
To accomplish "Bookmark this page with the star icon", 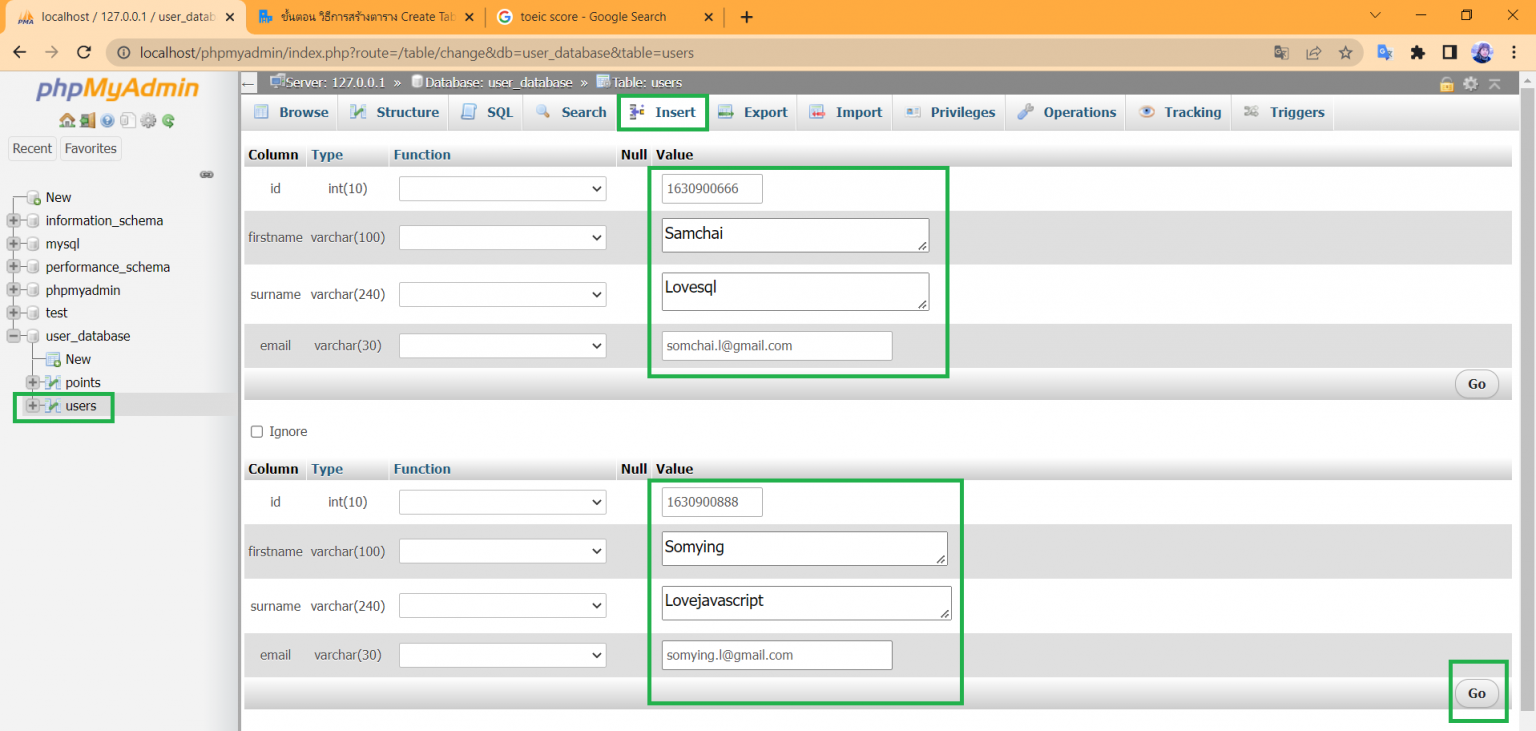I will pyautogui.click(x=1345, y=53).
